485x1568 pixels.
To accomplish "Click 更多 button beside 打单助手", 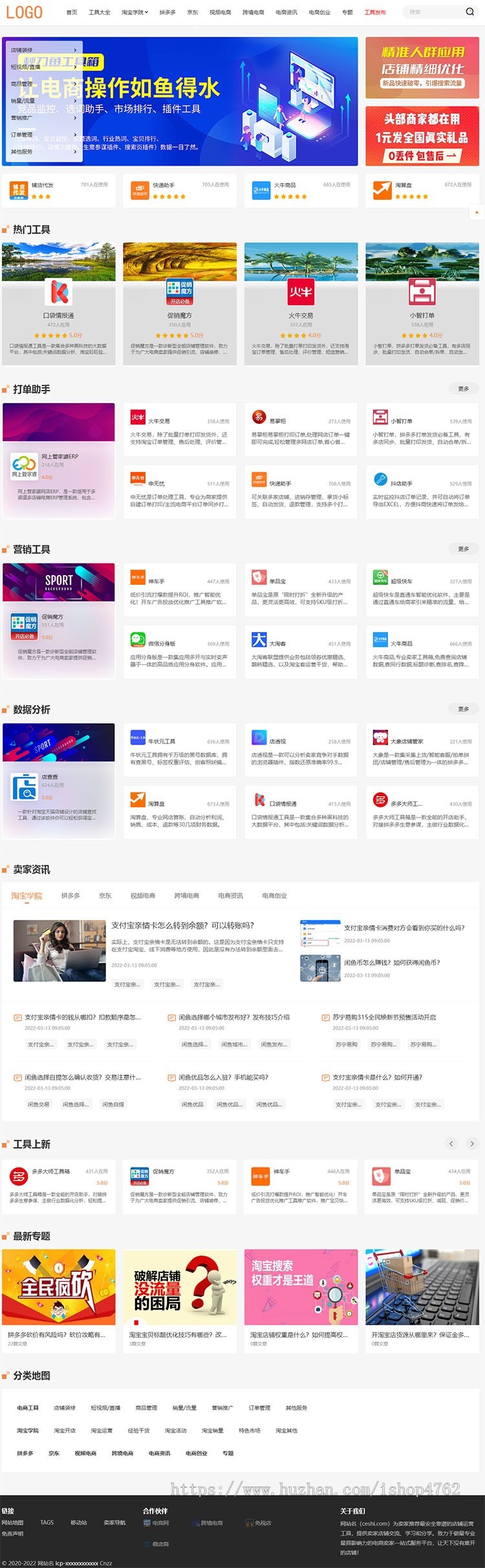I will point(464,389).
